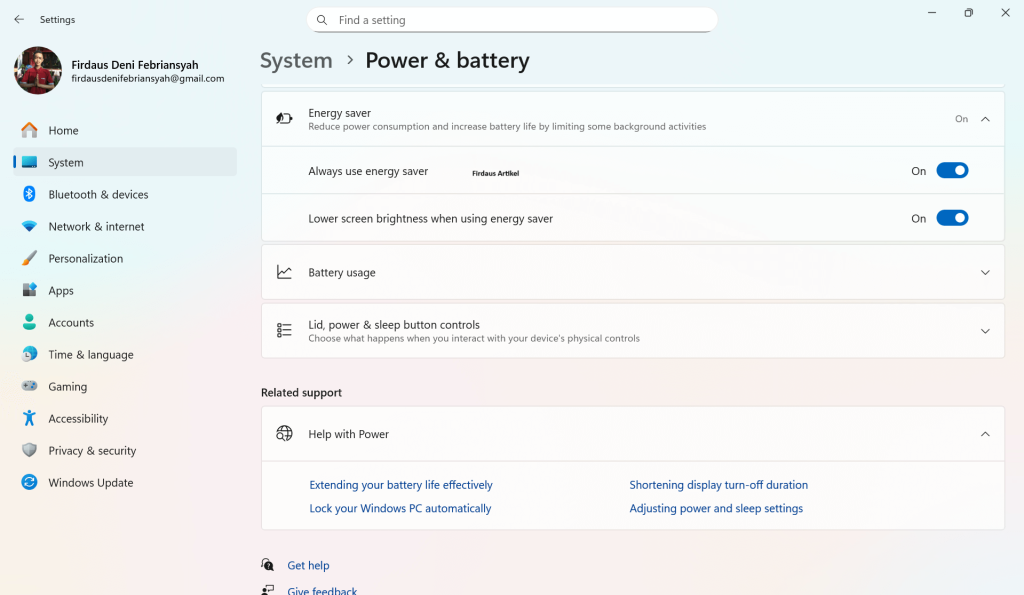Collapse the Help with Power section
The width and height of the screenshot is (1024, 595).
[985, 434]
